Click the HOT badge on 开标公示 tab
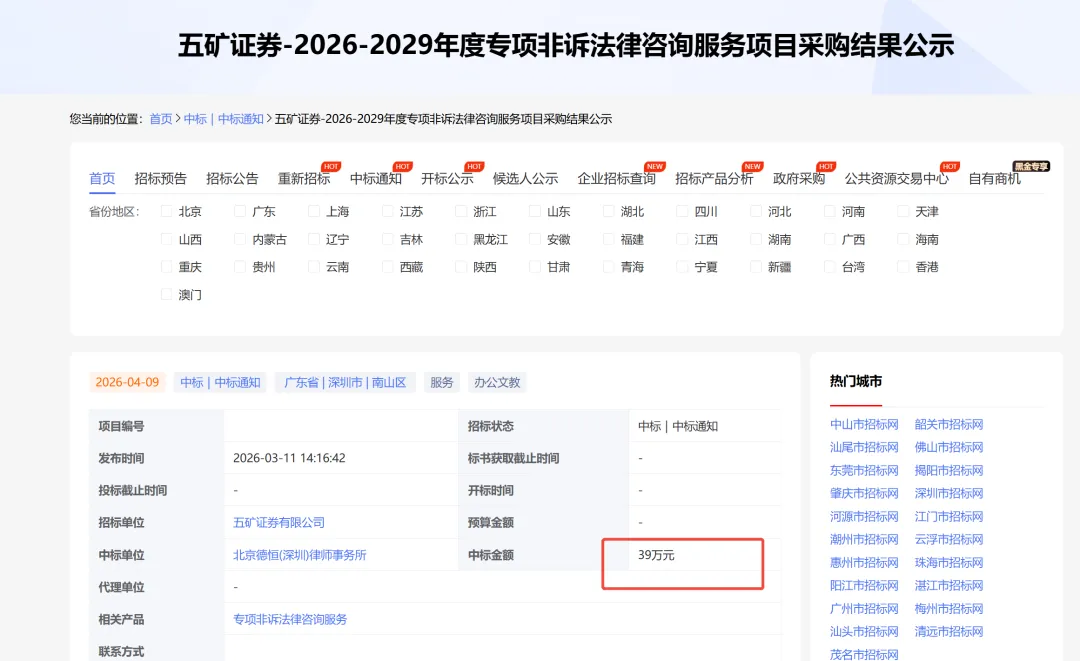This screenshot has width=1080, height=661. pyautogui.click(x=474, y=164)
